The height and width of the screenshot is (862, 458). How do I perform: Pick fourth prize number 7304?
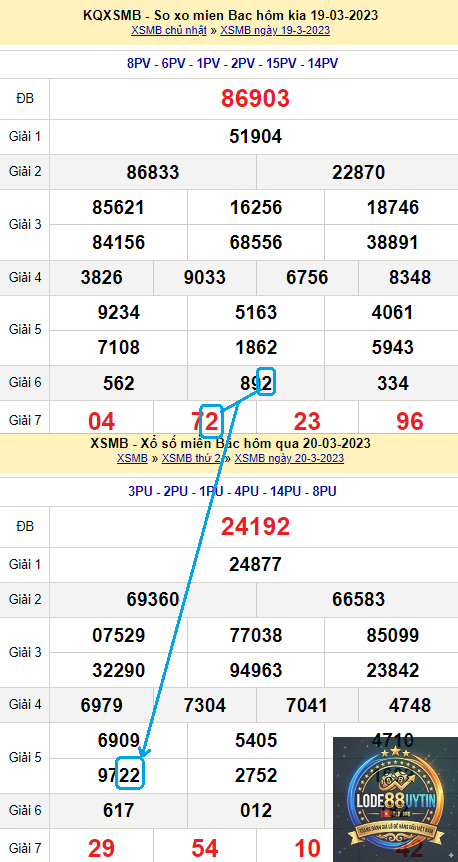click(205, 705)
